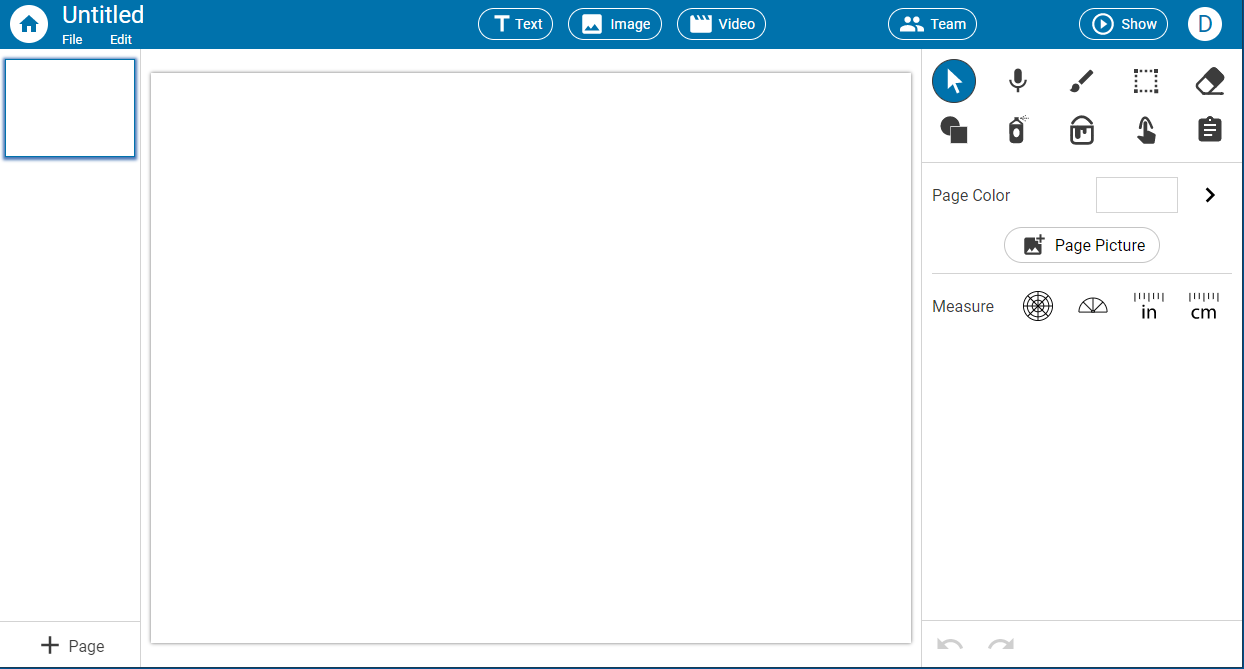Pick the touch finger interaction tool
The height and width of the screenshot is (669, 1244).
point(1146,130)
